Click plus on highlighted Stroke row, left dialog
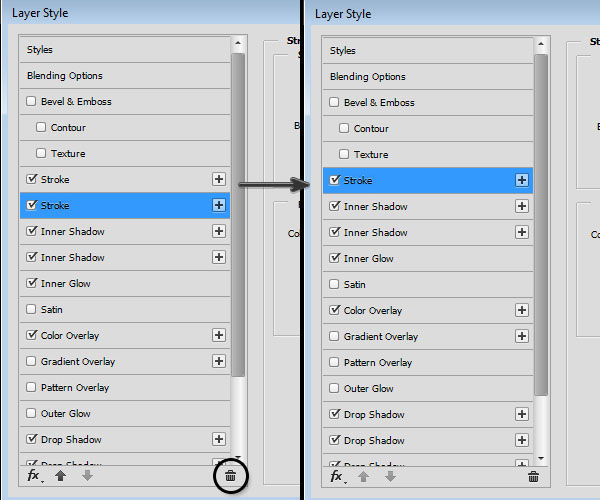Viewport: 600px width, 500px height. [219, 205]
